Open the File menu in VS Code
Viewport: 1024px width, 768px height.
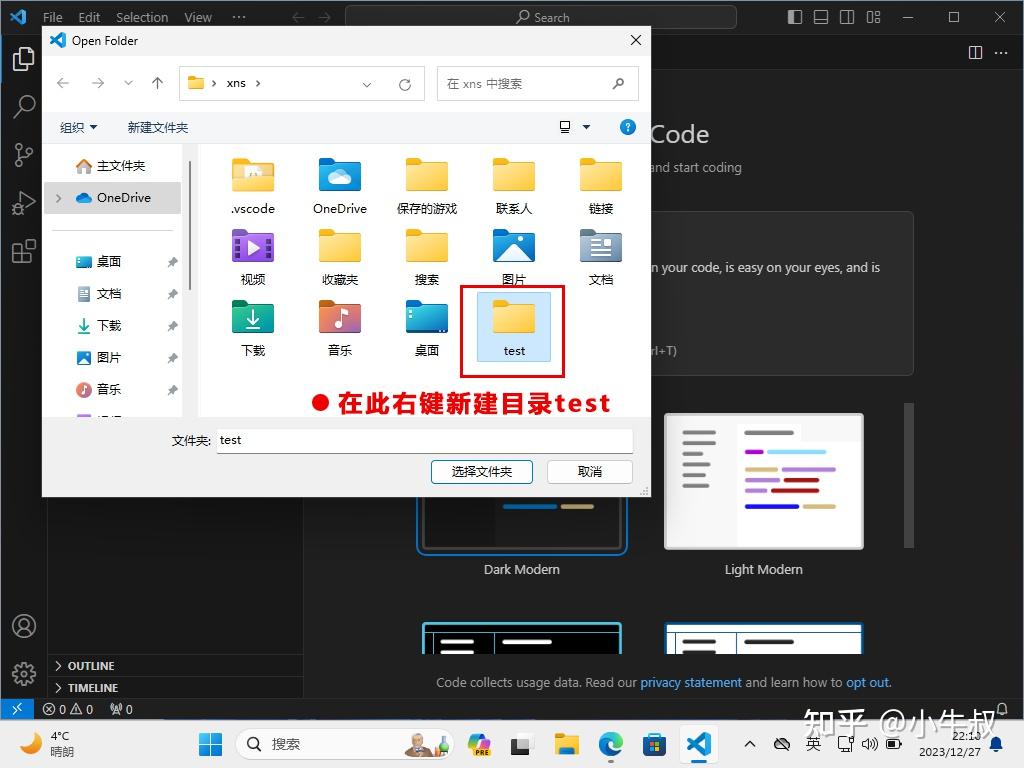(52, 17)
